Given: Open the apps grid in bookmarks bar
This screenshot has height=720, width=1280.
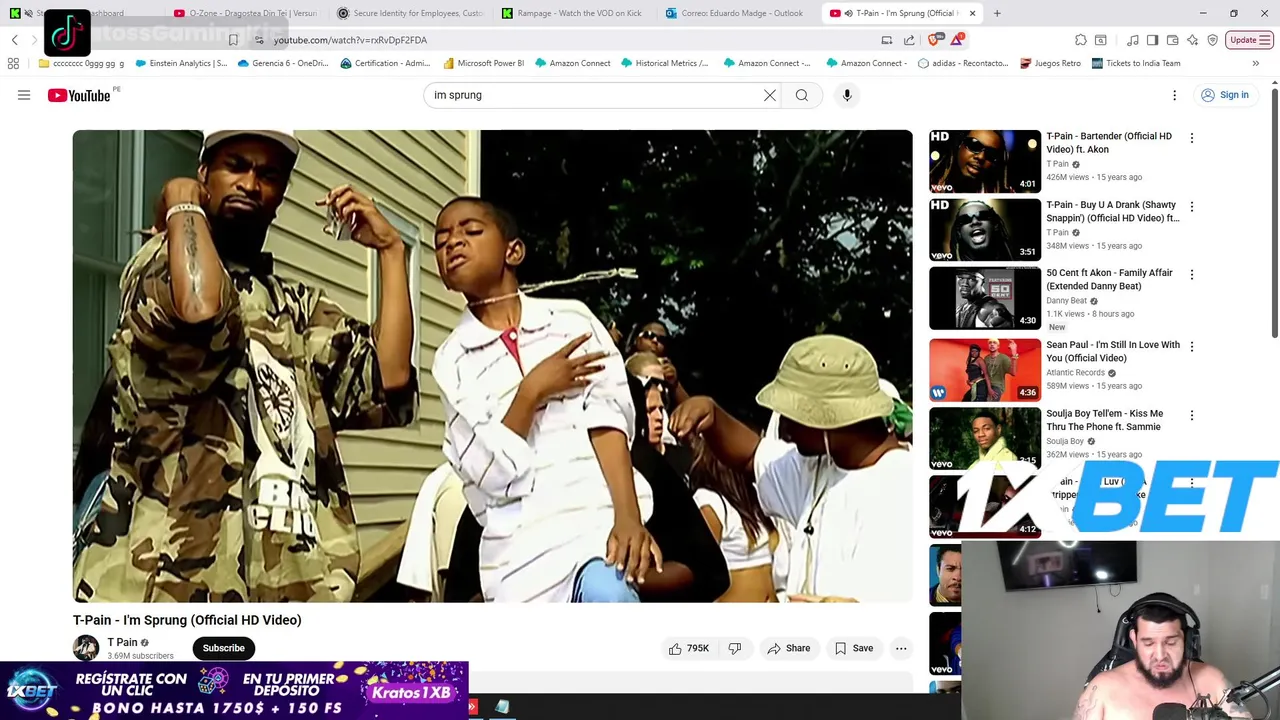Looking at the screenshot, I should coord(13,63).
